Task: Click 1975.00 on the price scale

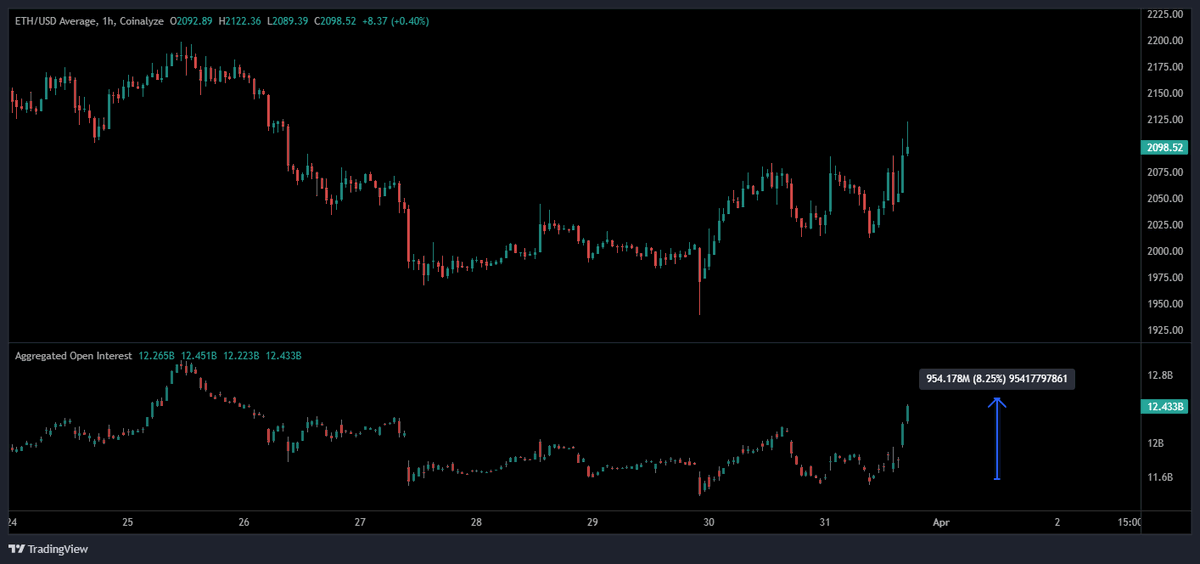Action: pos(1166,277)
